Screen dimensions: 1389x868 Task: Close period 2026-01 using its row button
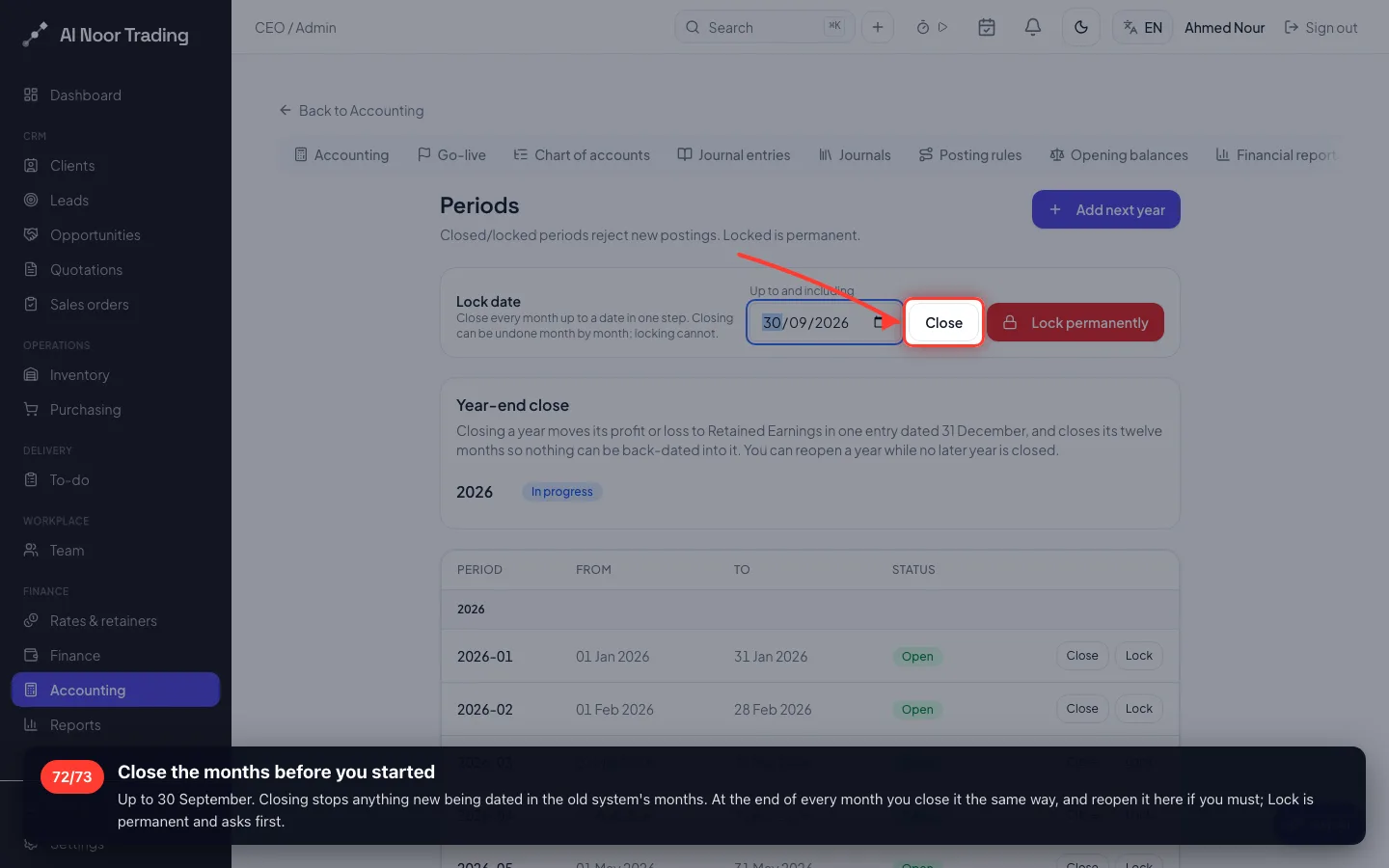[1082, 656]
